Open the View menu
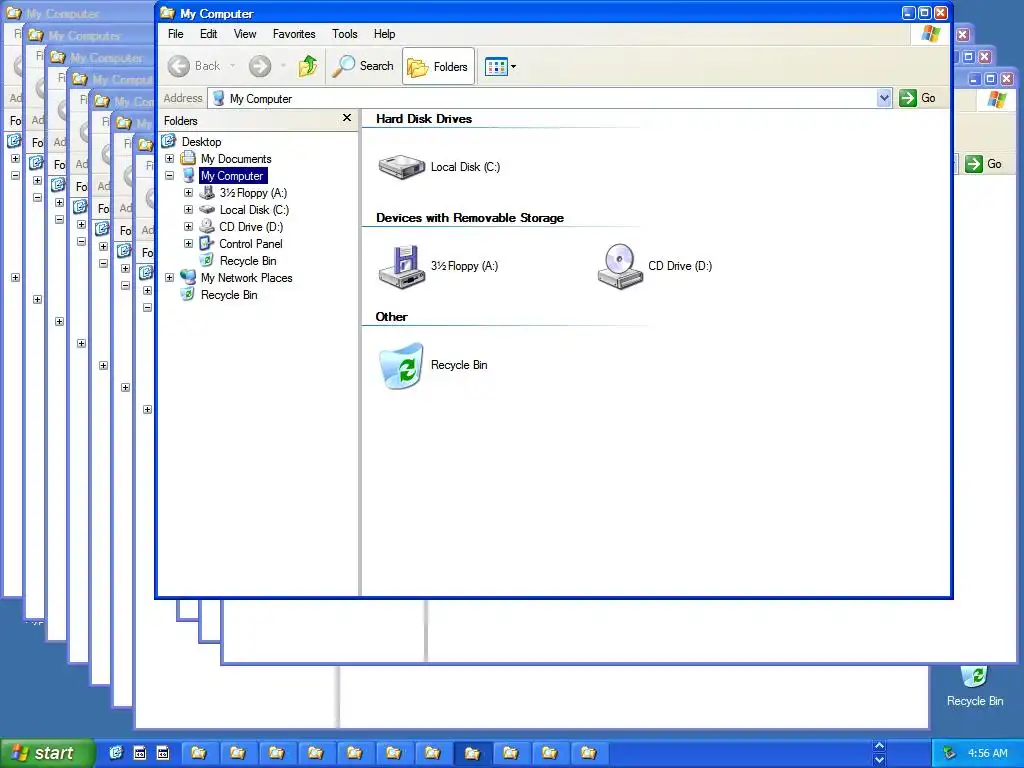This screenshot has width=1024, height=768. click(245, 34)
